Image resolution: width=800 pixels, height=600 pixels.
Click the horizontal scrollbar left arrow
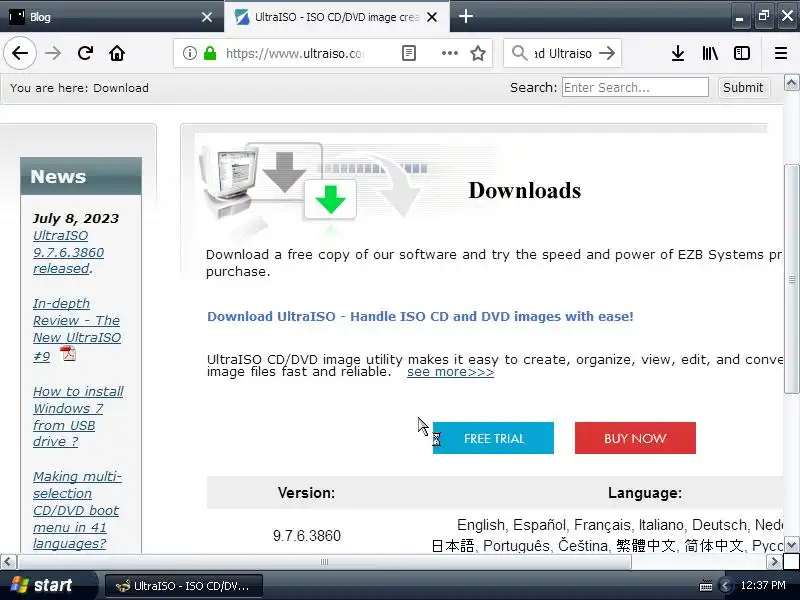click(8, 562)
